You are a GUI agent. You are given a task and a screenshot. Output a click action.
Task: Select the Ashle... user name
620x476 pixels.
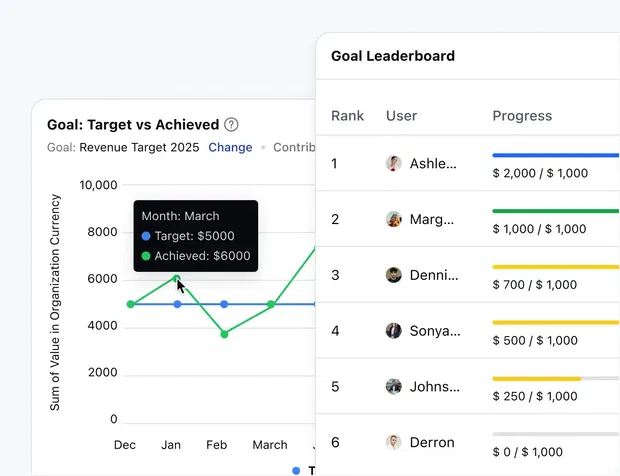pyautogui.click(x=433, y=163)
